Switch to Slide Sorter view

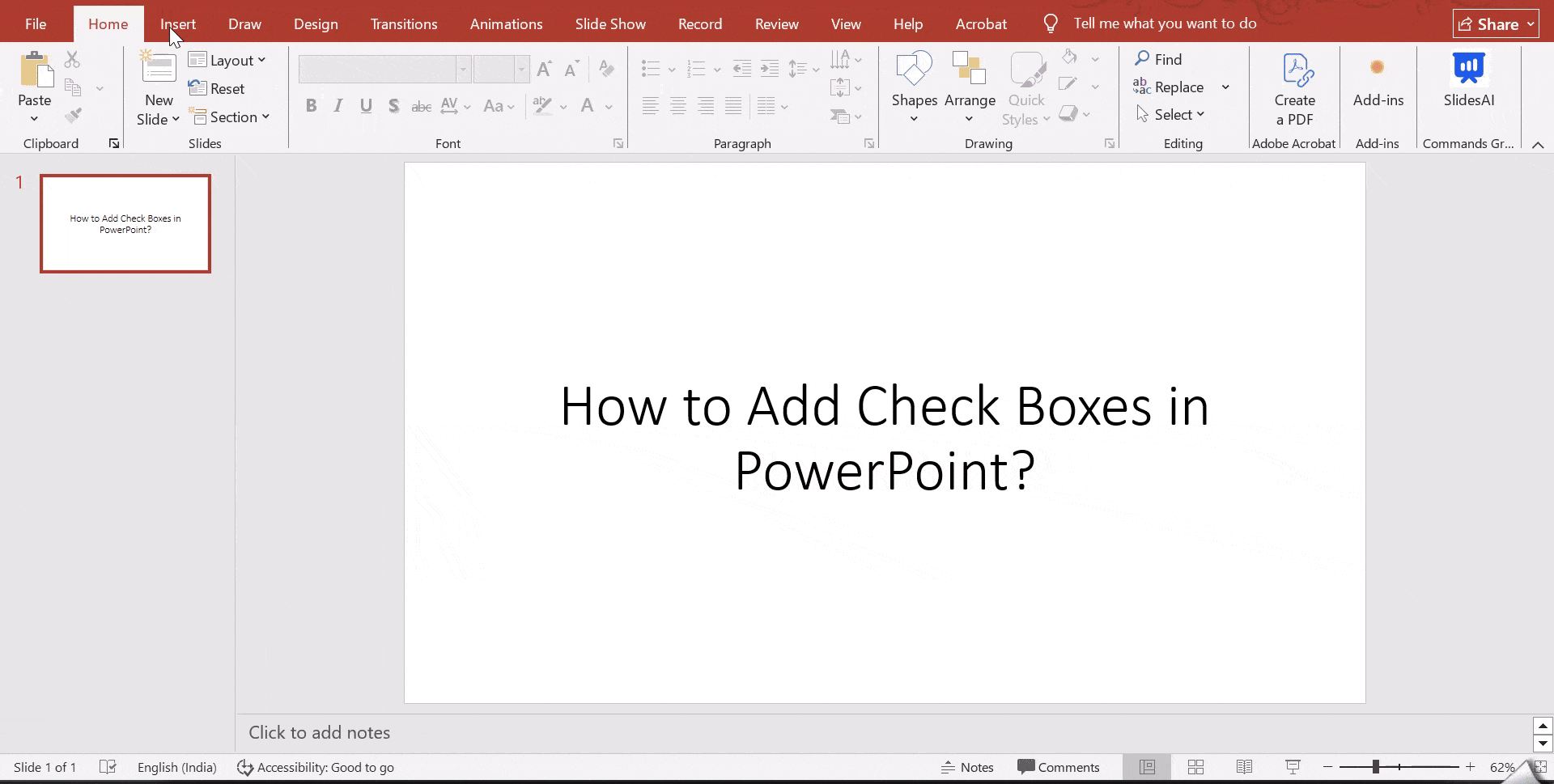point(1195,767)
